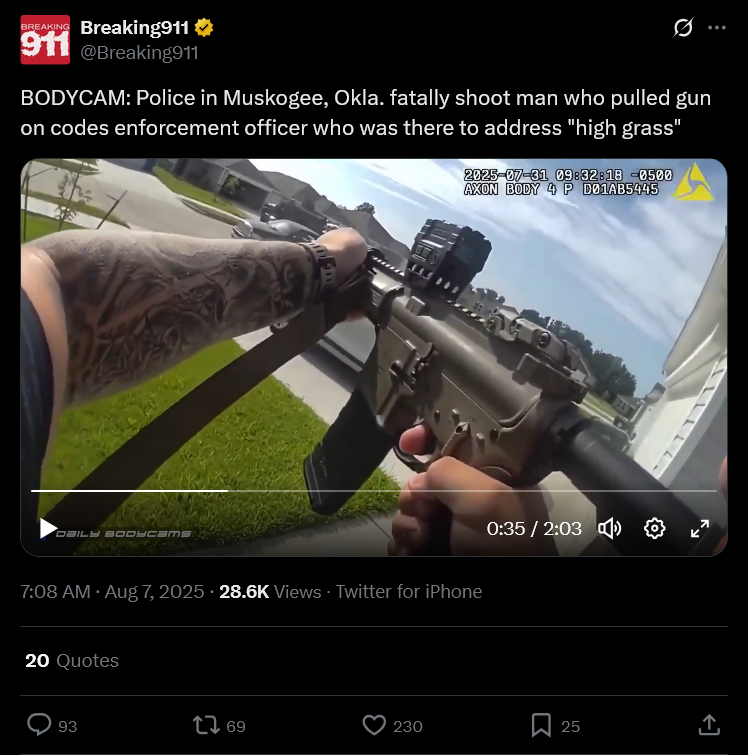Click the gold verified badge
The width and height of the screenshot is (748, 755).
point(204,27)
